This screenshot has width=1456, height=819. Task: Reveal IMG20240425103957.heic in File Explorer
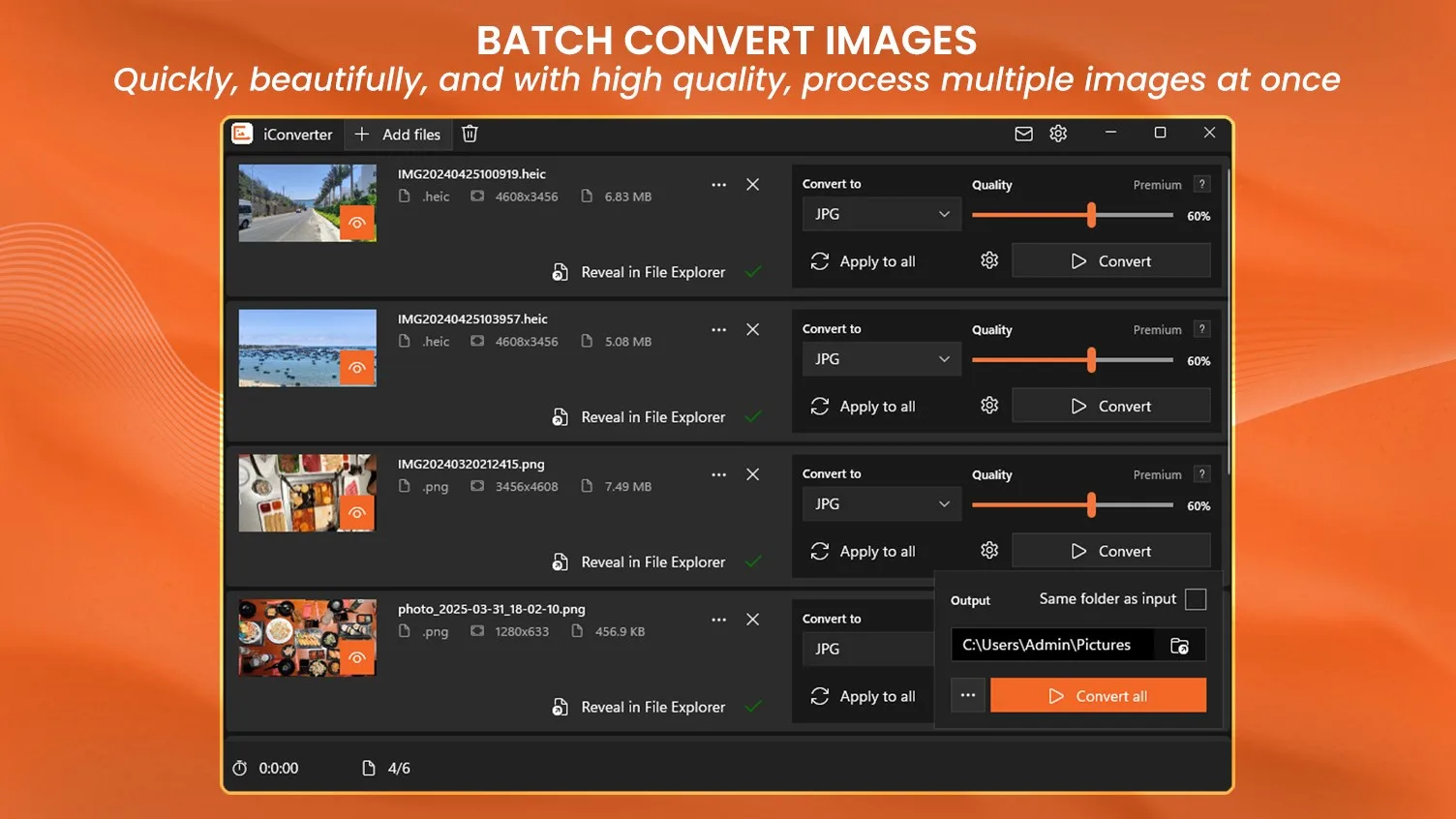pyautogui.click(x=639, y=417)
